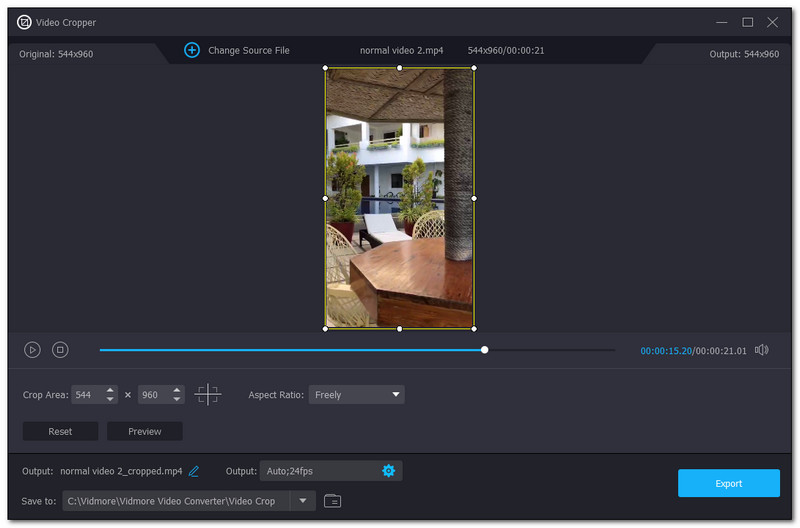Mute the volume speaker icon
Image resolution: width=800 pixels, height=528 pixels.
click(x=762, y=350)
